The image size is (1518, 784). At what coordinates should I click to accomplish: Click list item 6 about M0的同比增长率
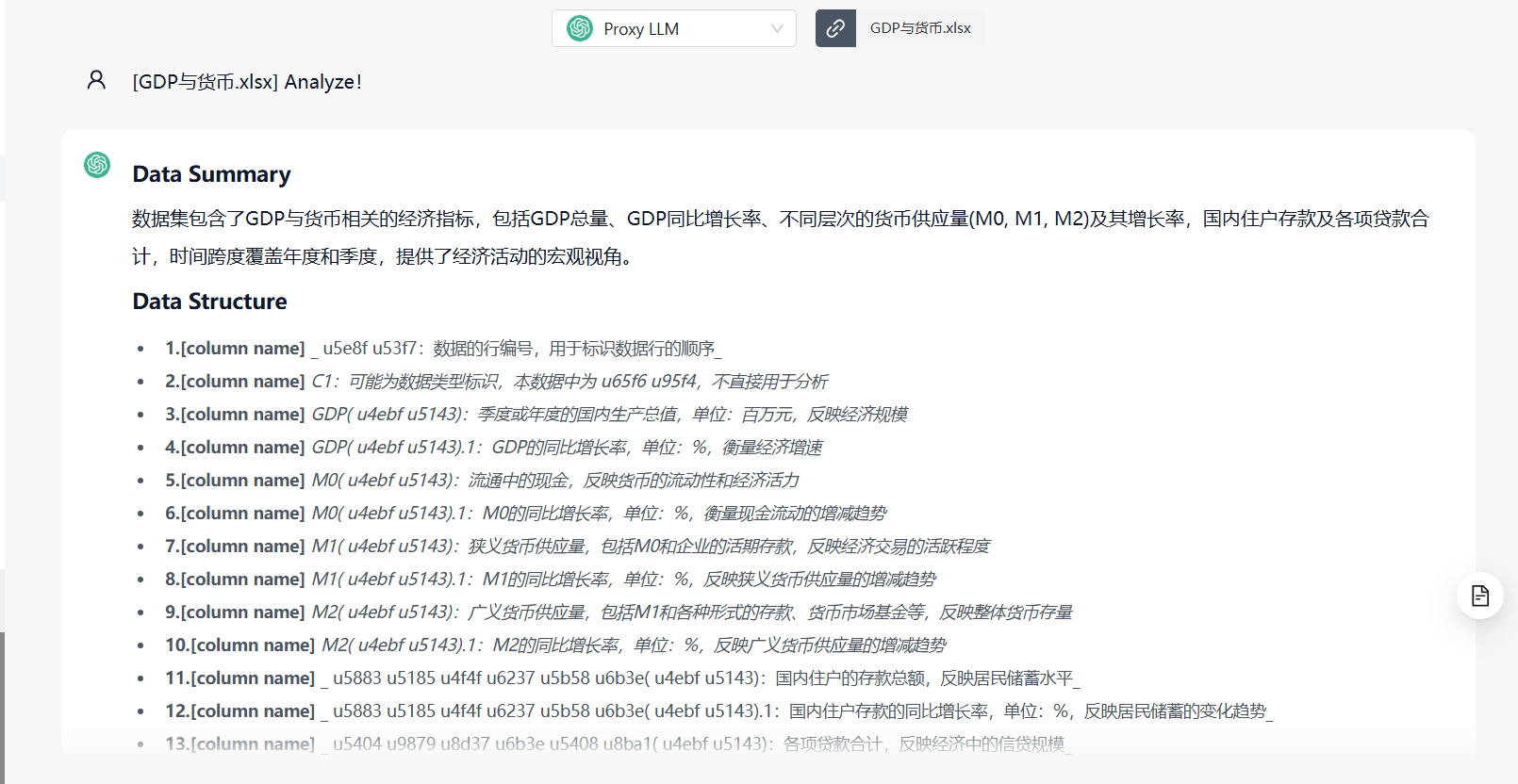click(526, 514)
